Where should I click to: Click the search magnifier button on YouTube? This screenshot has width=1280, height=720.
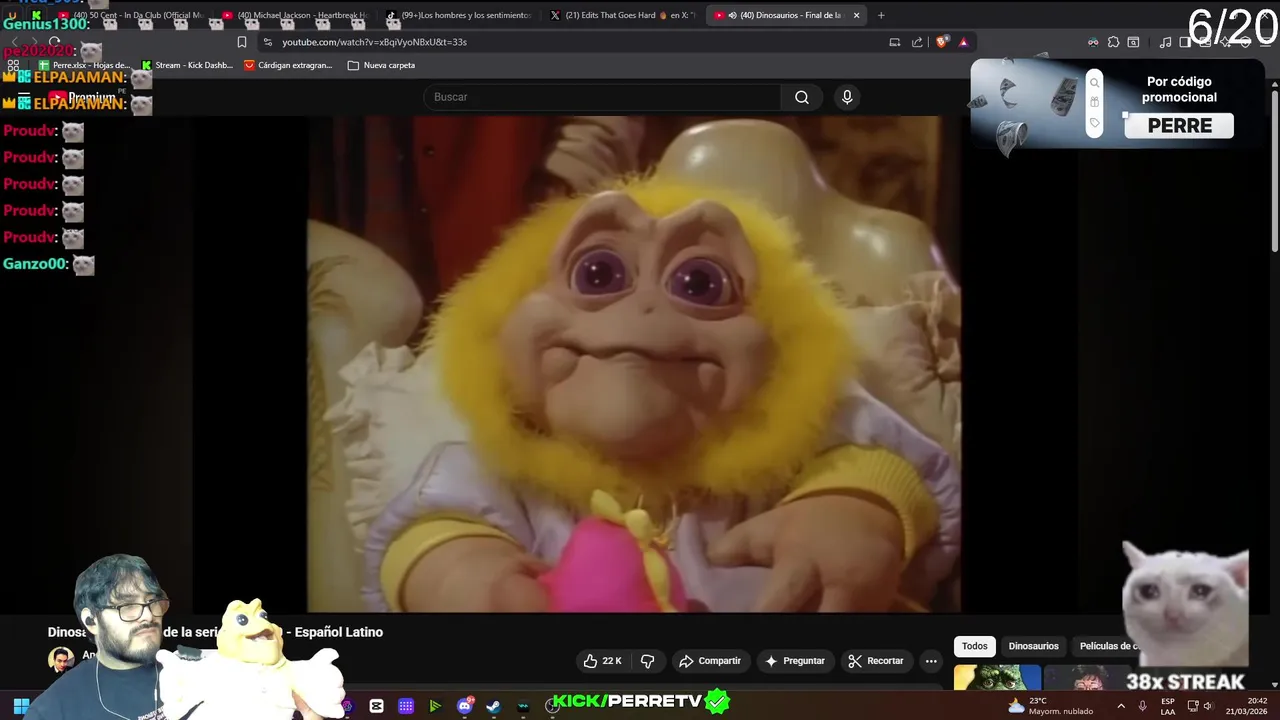[x=801, y=97]
